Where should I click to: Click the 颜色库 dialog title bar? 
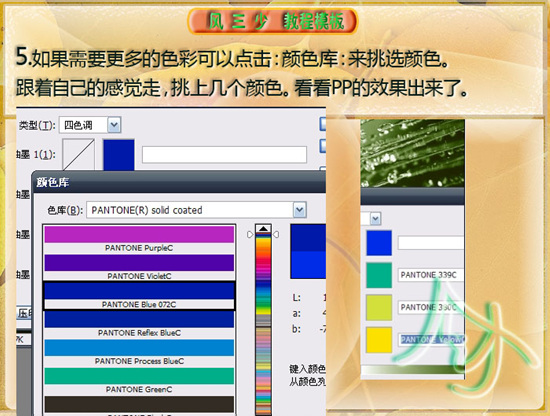(x=179, y=182)
